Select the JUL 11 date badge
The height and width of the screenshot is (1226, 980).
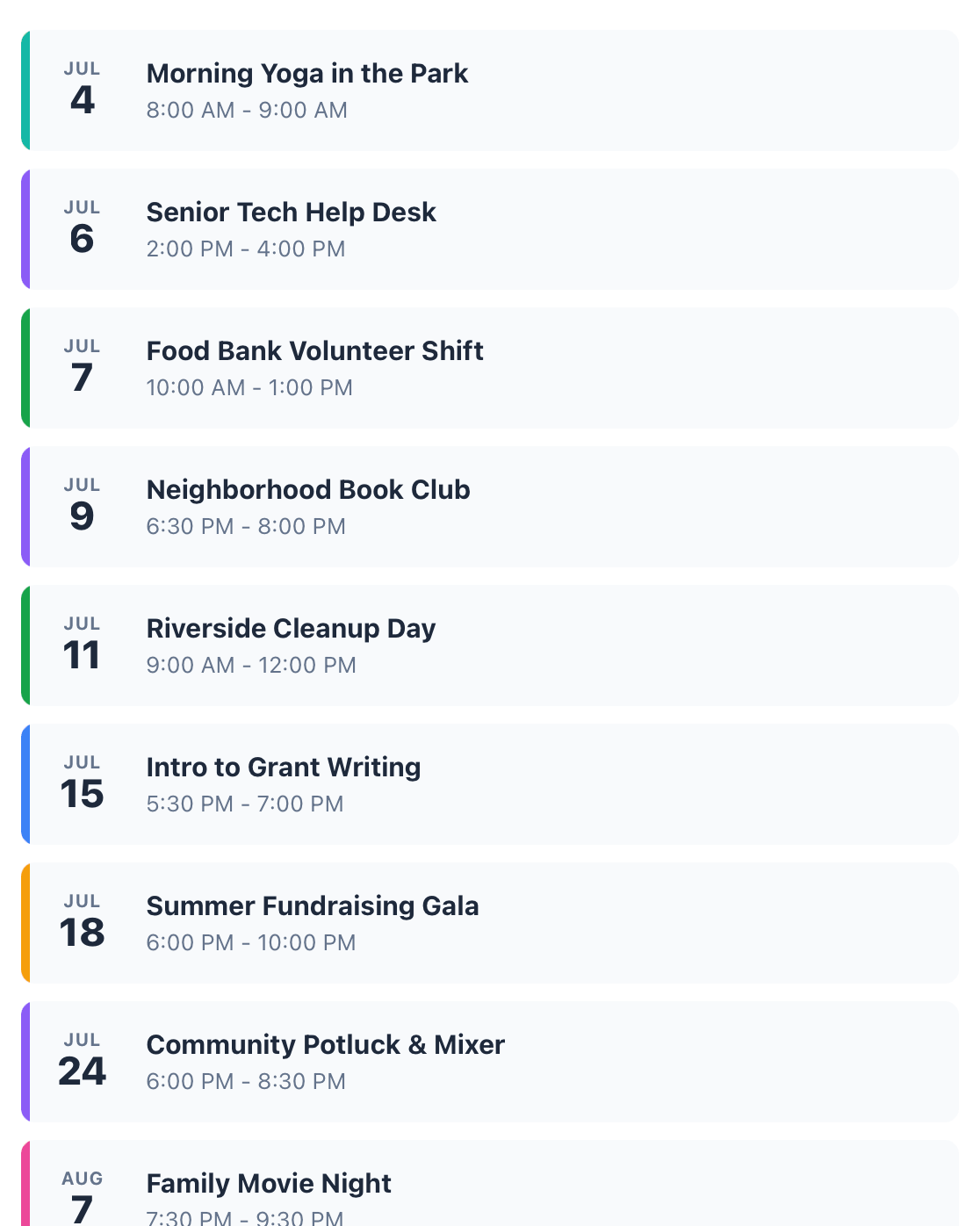click(x=83, y=645)
